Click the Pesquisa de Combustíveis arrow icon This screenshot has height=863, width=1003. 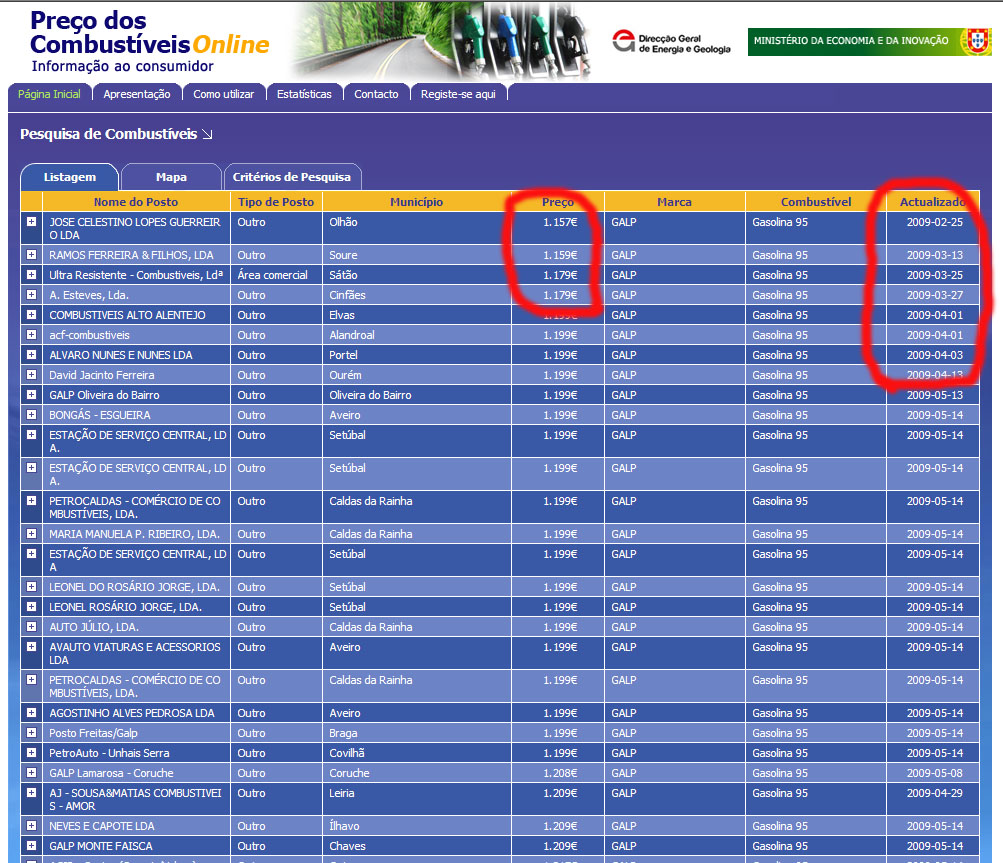(207, 134)
